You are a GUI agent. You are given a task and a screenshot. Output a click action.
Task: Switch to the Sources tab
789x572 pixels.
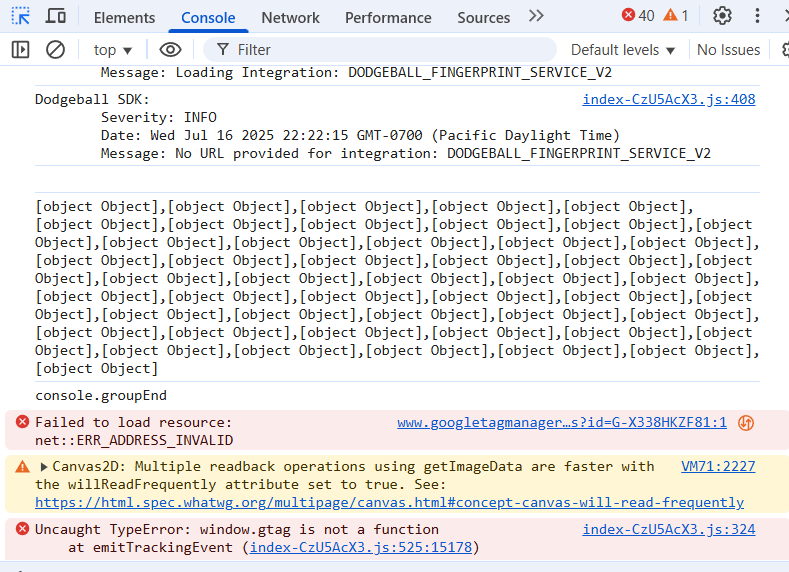(x=484, y=18)
